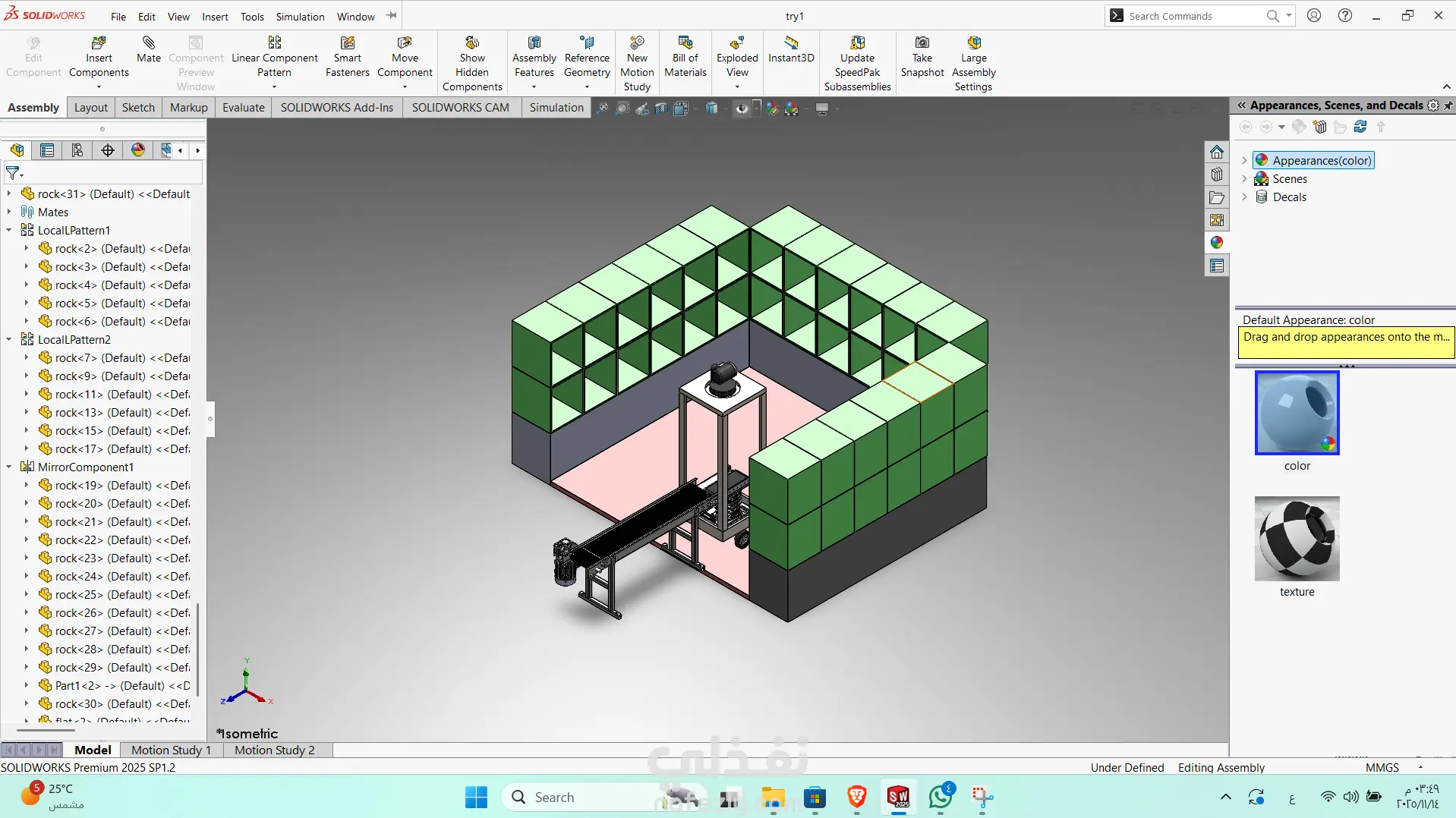The image size is (1456, 818).
Task: Start a New Motion Study
Action: [x=637, y=64]
